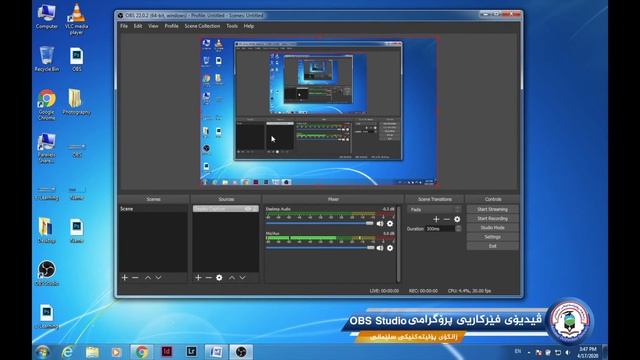Open the Recycle Bin on the desktop
The height and width of the screenshot is (360, 640).
tap(47, 59)
